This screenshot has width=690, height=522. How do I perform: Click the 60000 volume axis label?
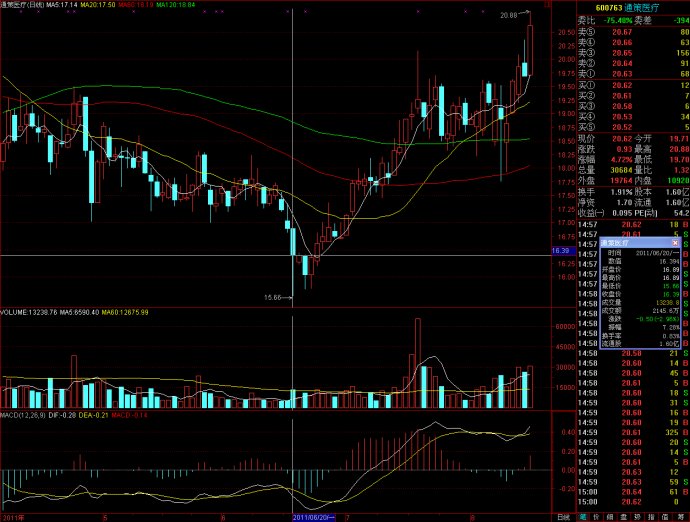[565, 327]
